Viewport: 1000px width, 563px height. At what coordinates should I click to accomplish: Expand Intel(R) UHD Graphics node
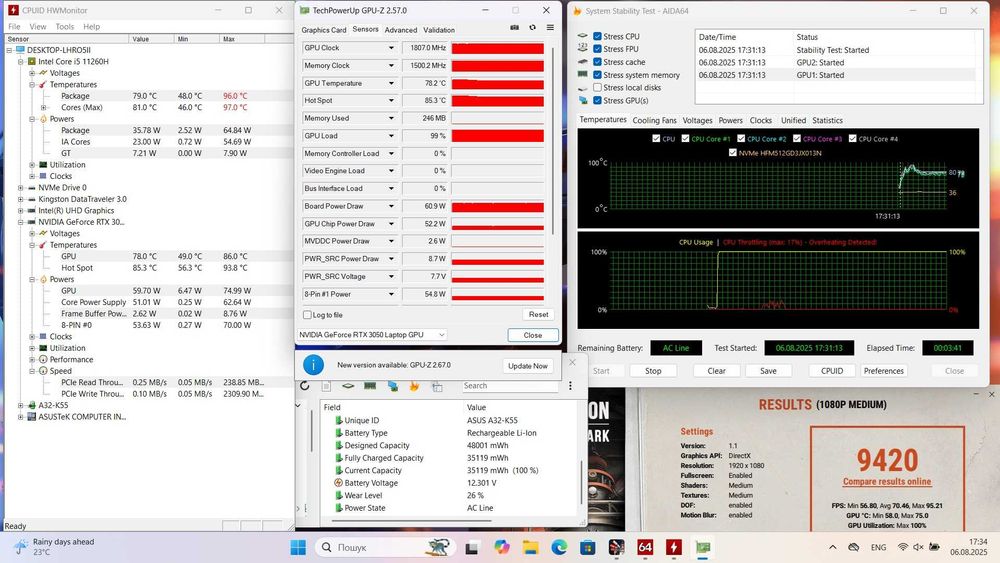tap(20, 211)
